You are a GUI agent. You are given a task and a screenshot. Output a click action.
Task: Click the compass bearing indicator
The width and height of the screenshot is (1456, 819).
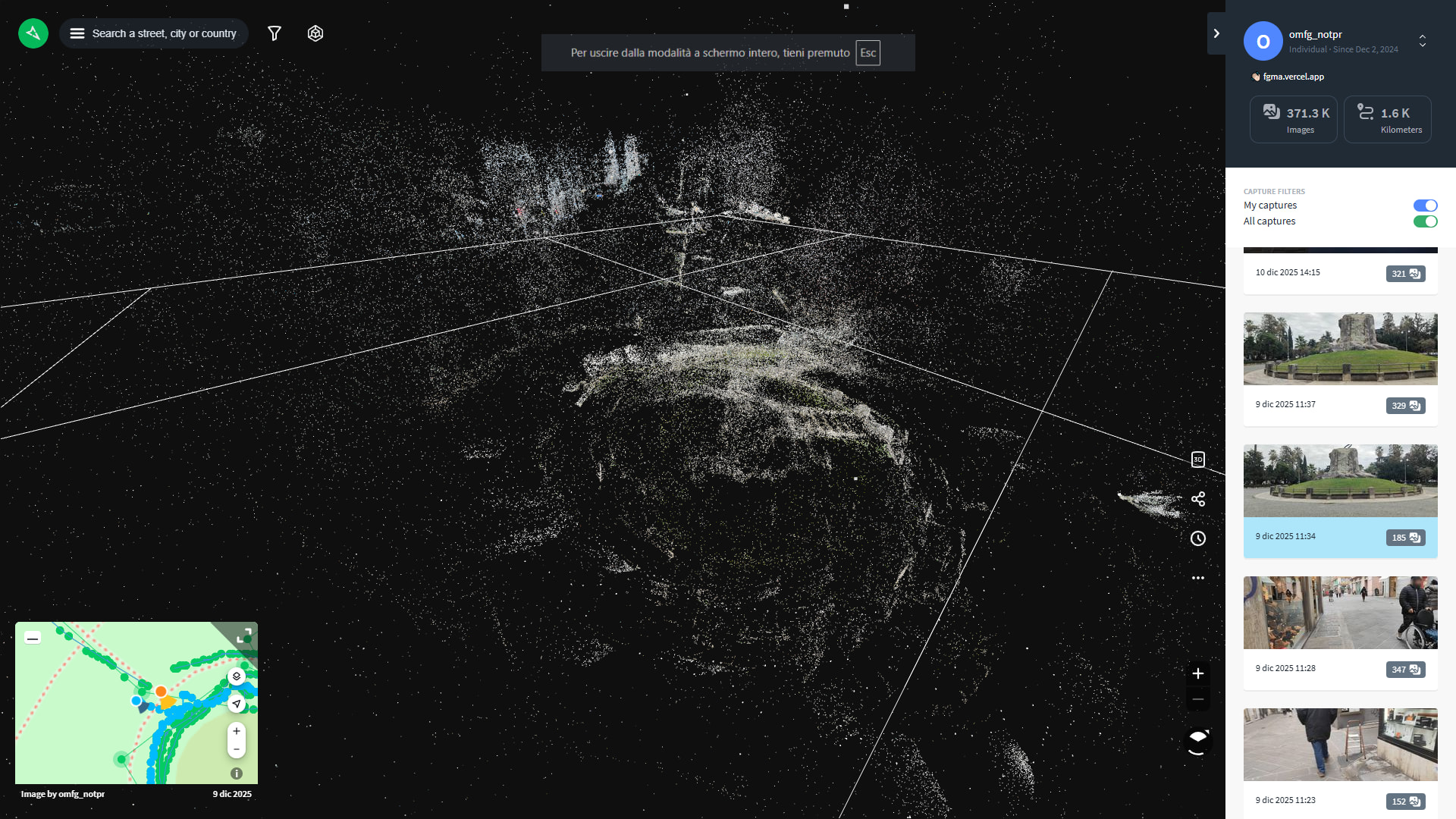tap(1198, 741)
